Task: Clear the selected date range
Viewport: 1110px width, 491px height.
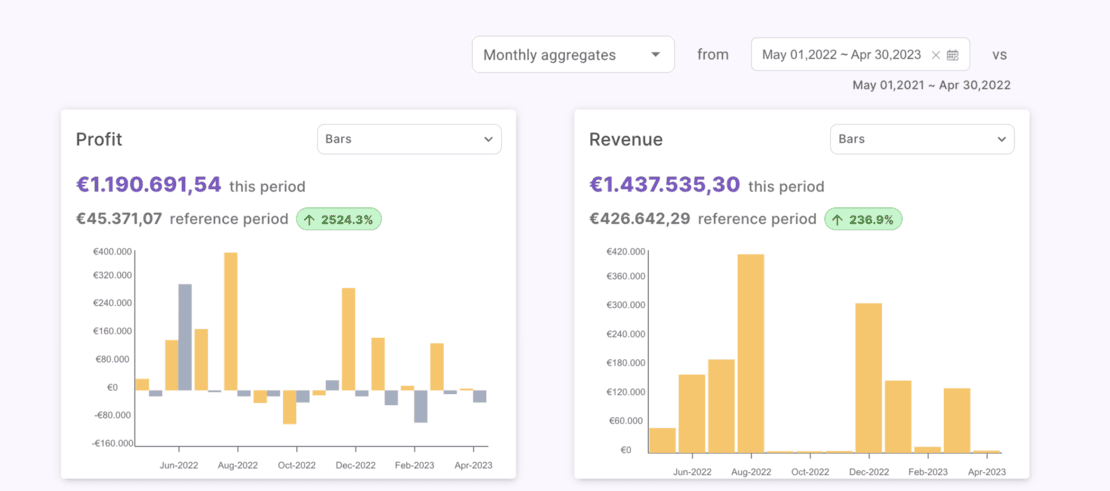Action: 936,55
